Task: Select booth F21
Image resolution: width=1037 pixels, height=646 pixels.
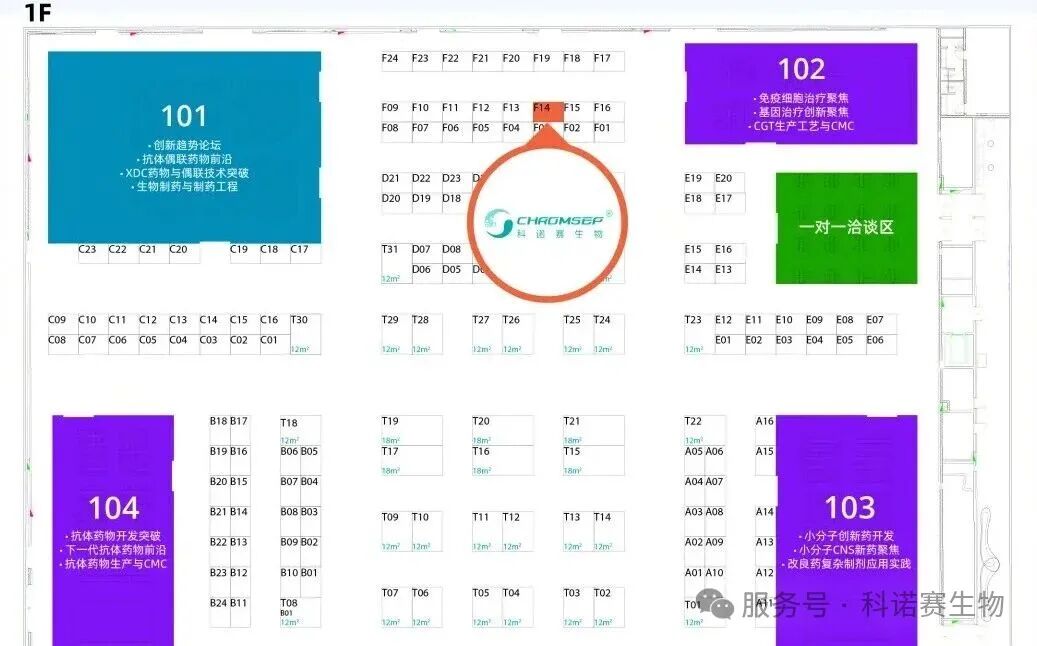Action: (x=487, y=61)
